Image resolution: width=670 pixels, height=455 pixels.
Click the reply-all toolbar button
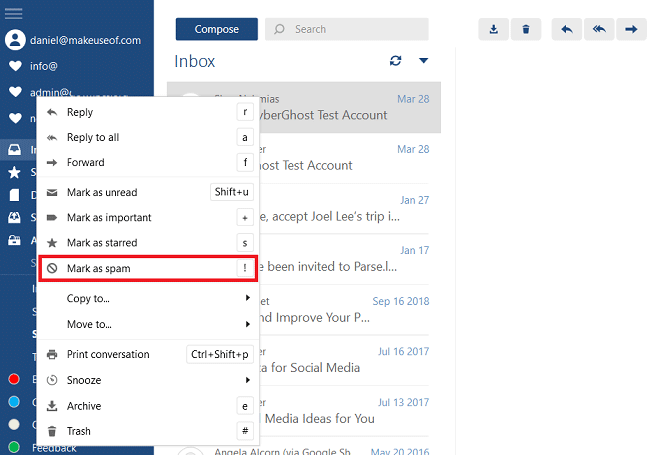pos(598,29)
